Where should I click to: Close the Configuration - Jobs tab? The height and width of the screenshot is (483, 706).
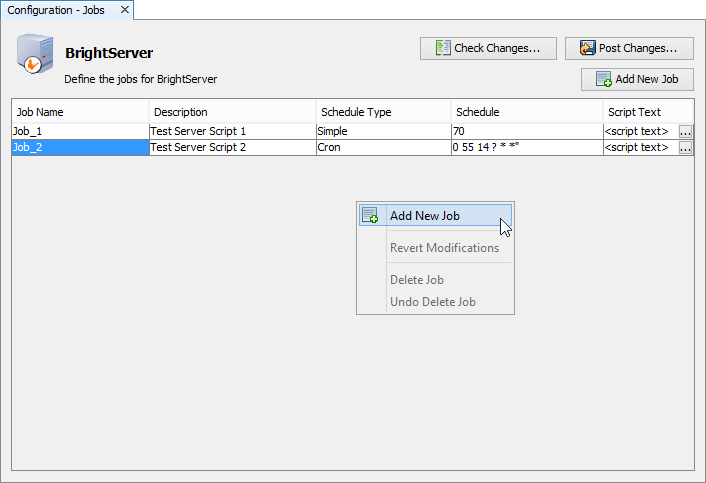point(124,10)
